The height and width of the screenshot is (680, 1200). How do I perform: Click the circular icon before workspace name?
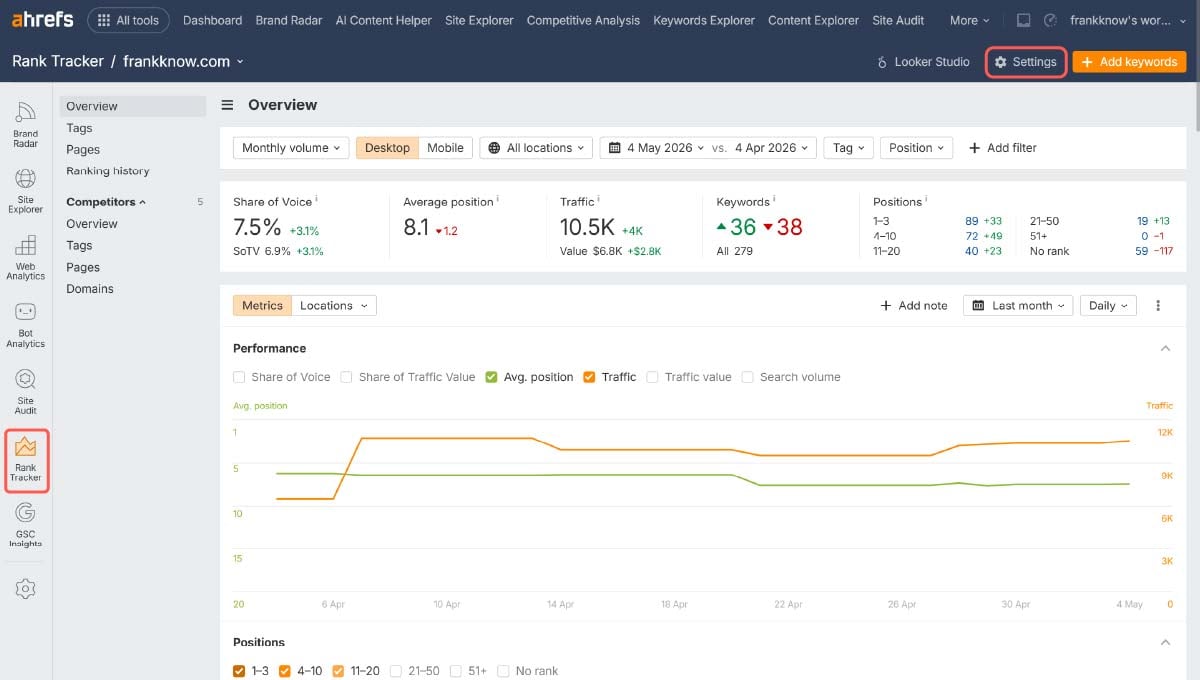click(x=1050, y=20)
